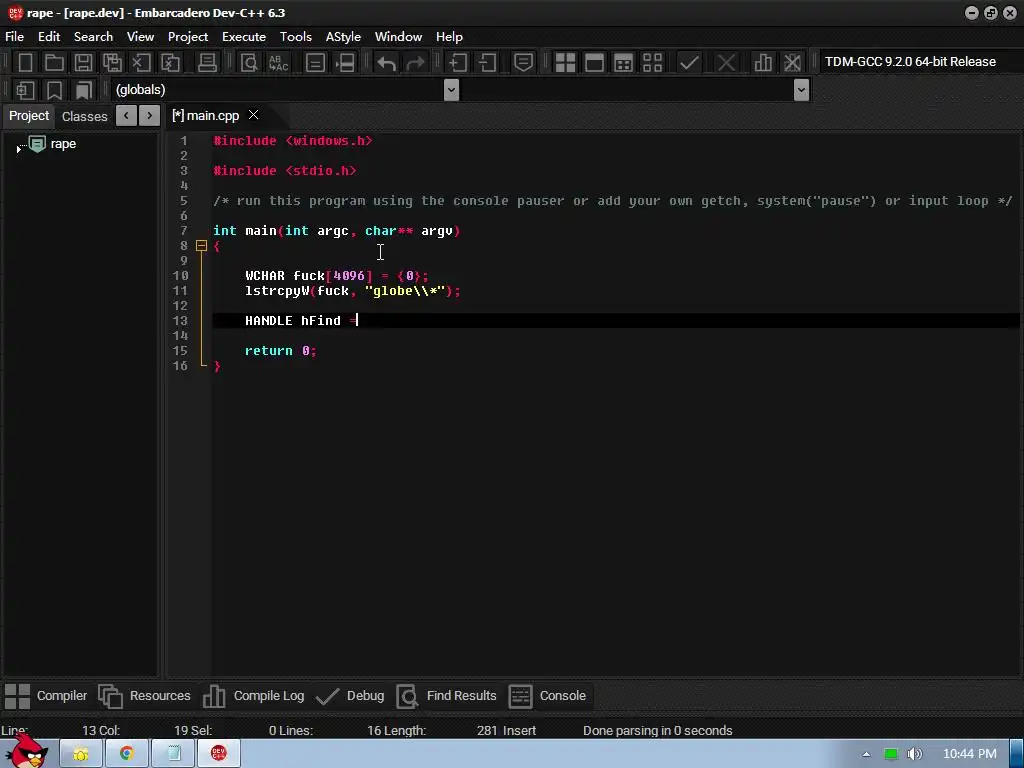Open the Project menu
Image resolution: width=1024 pixels, height=768 pixels.
[188, 37]
